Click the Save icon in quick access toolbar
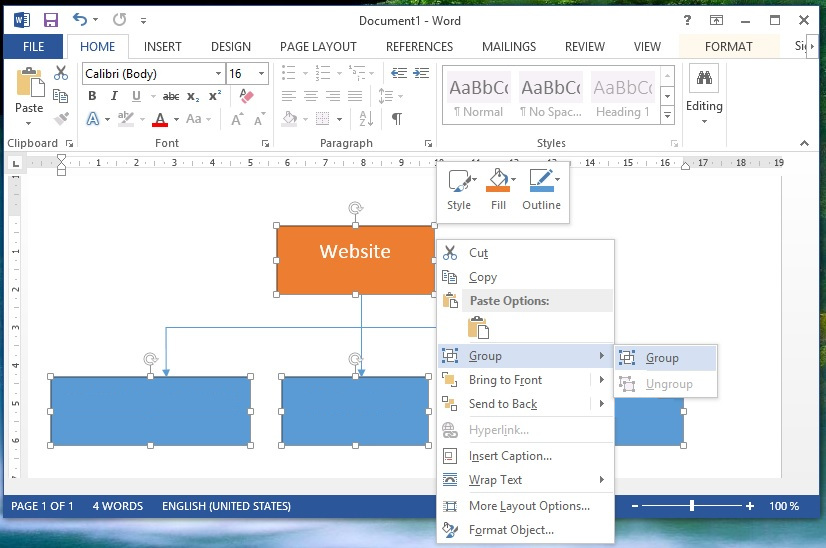 coord(51,20)
